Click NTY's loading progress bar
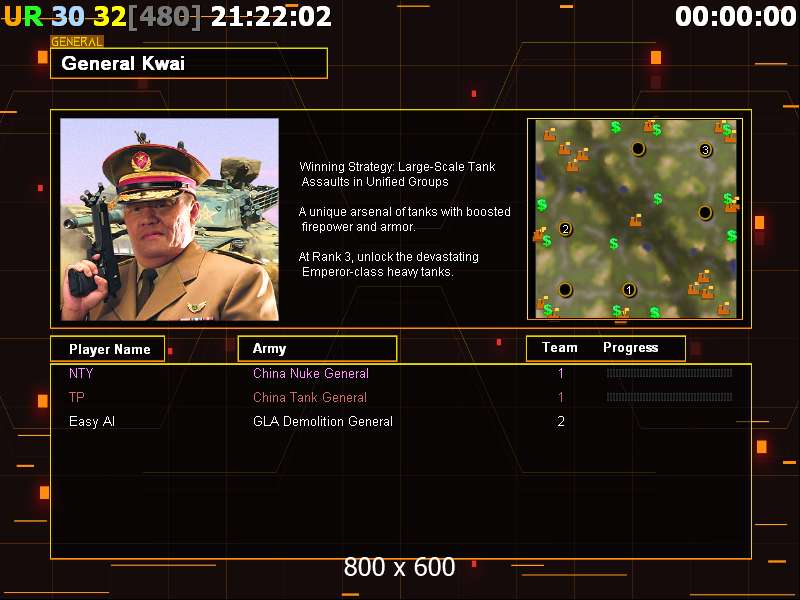Screen dimensions: 800x600 pos(669,373)
